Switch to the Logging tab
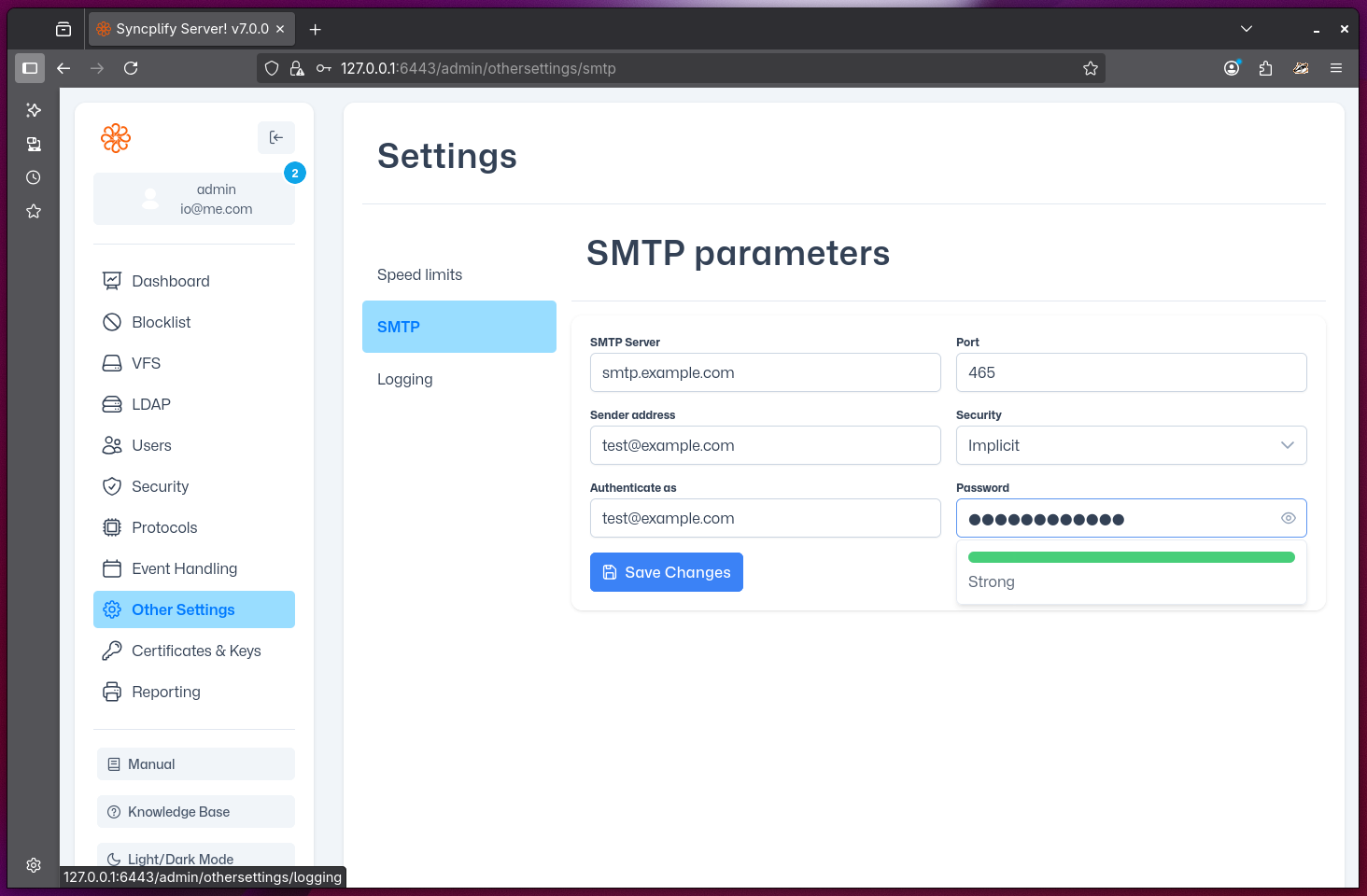The image size is (1367, 896). [x=404, y=379]
